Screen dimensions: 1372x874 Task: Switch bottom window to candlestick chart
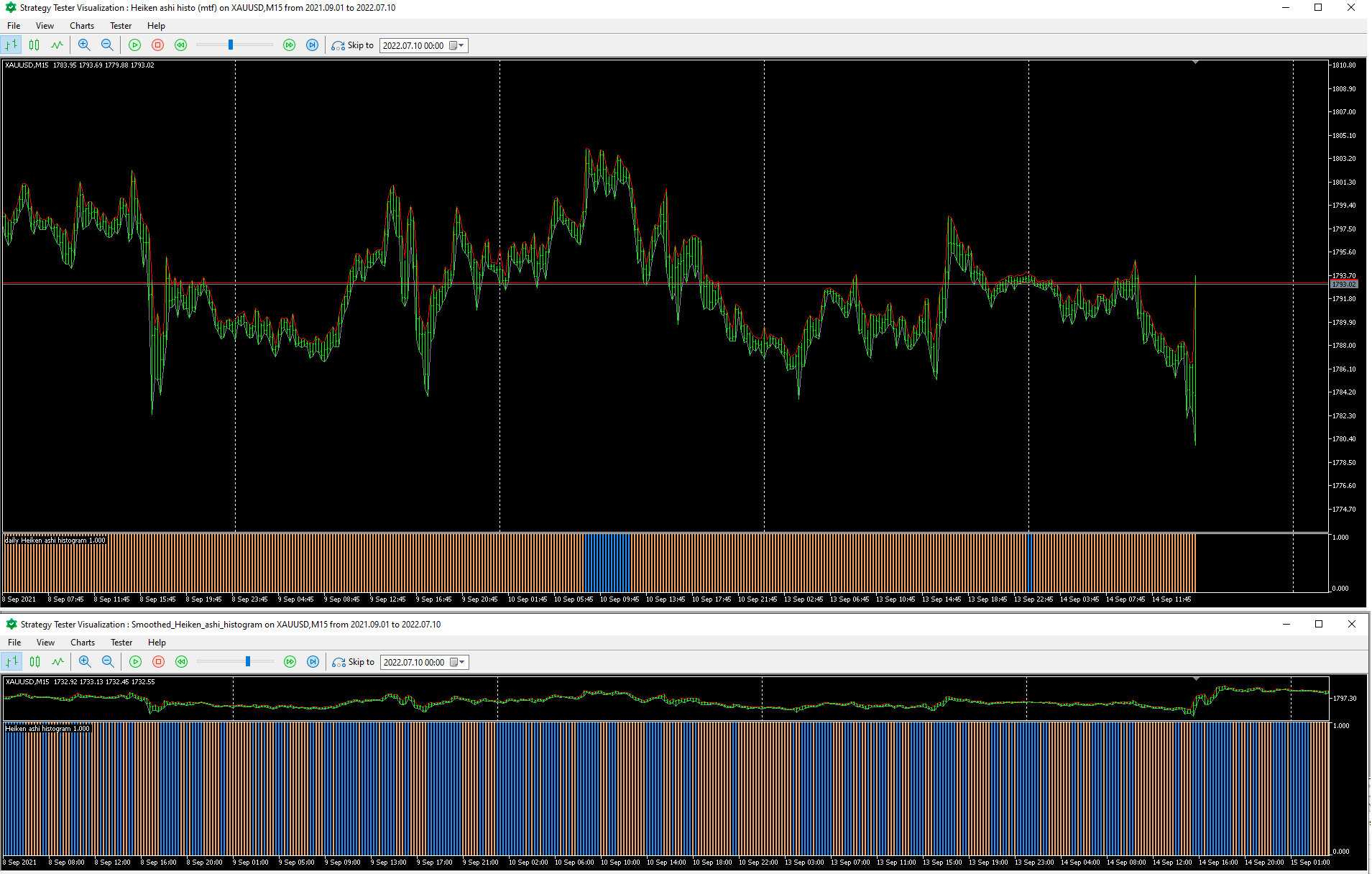tap(35, 662)
